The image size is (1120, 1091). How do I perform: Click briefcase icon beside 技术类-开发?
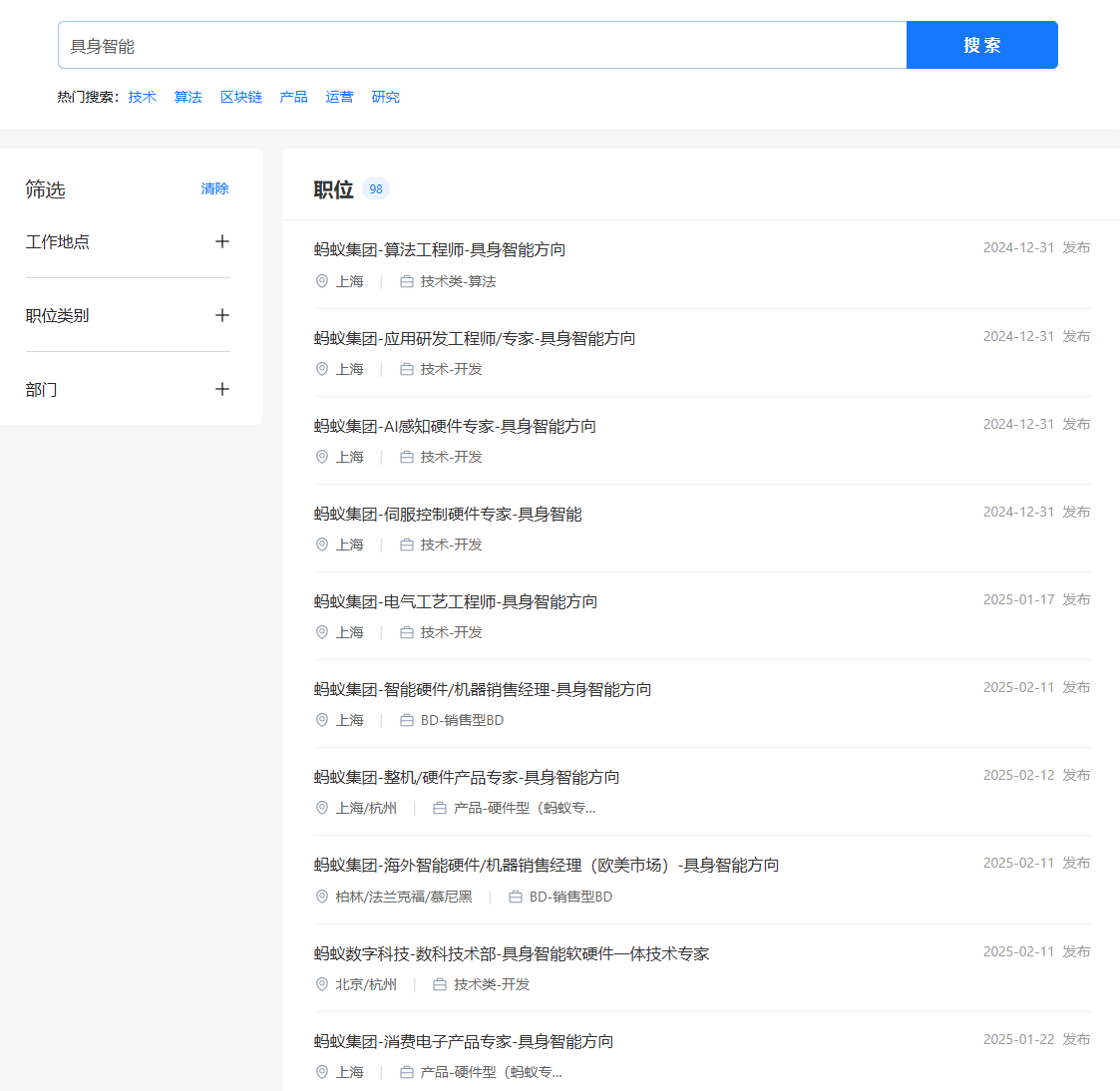click(x=440, y=984)
